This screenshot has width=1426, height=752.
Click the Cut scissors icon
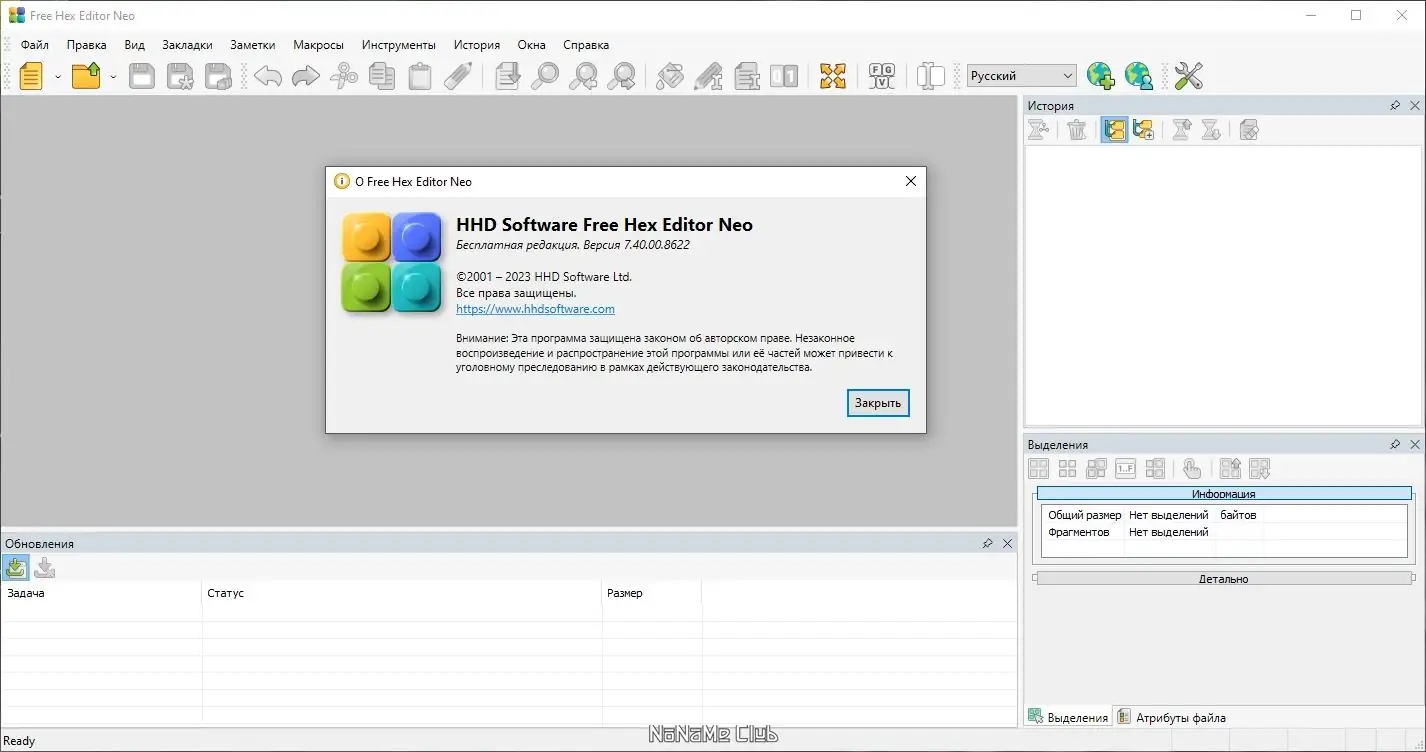click(344, 76)
